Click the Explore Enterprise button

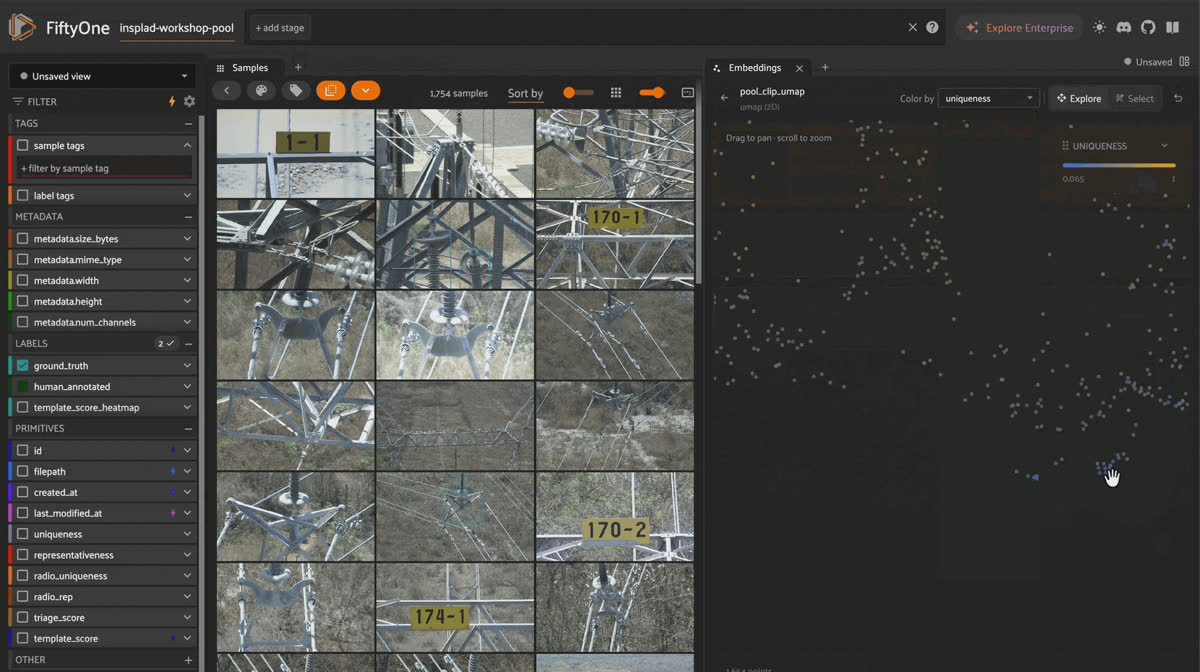coord(1019,28)
